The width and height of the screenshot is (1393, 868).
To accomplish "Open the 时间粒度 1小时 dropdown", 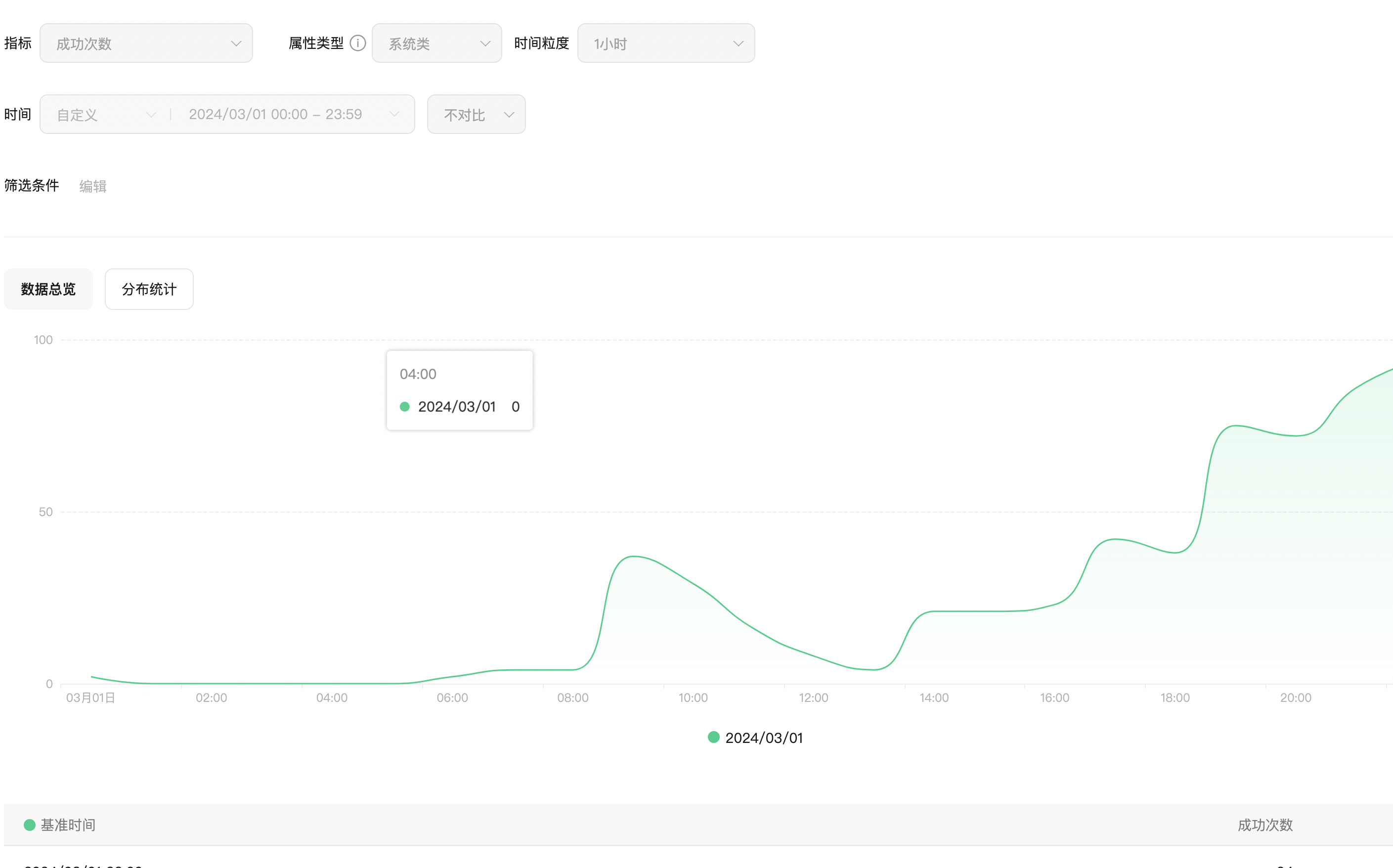I will [665, 43].
